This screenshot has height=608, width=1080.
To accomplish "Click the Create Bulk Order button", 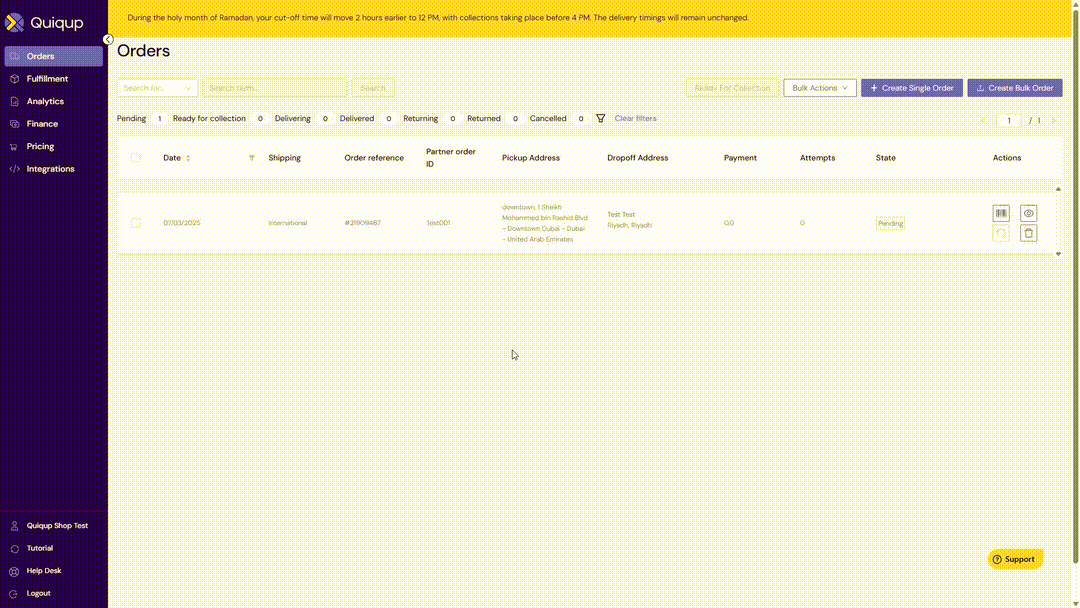I will pyautogui.click(x=1015, y=88).
